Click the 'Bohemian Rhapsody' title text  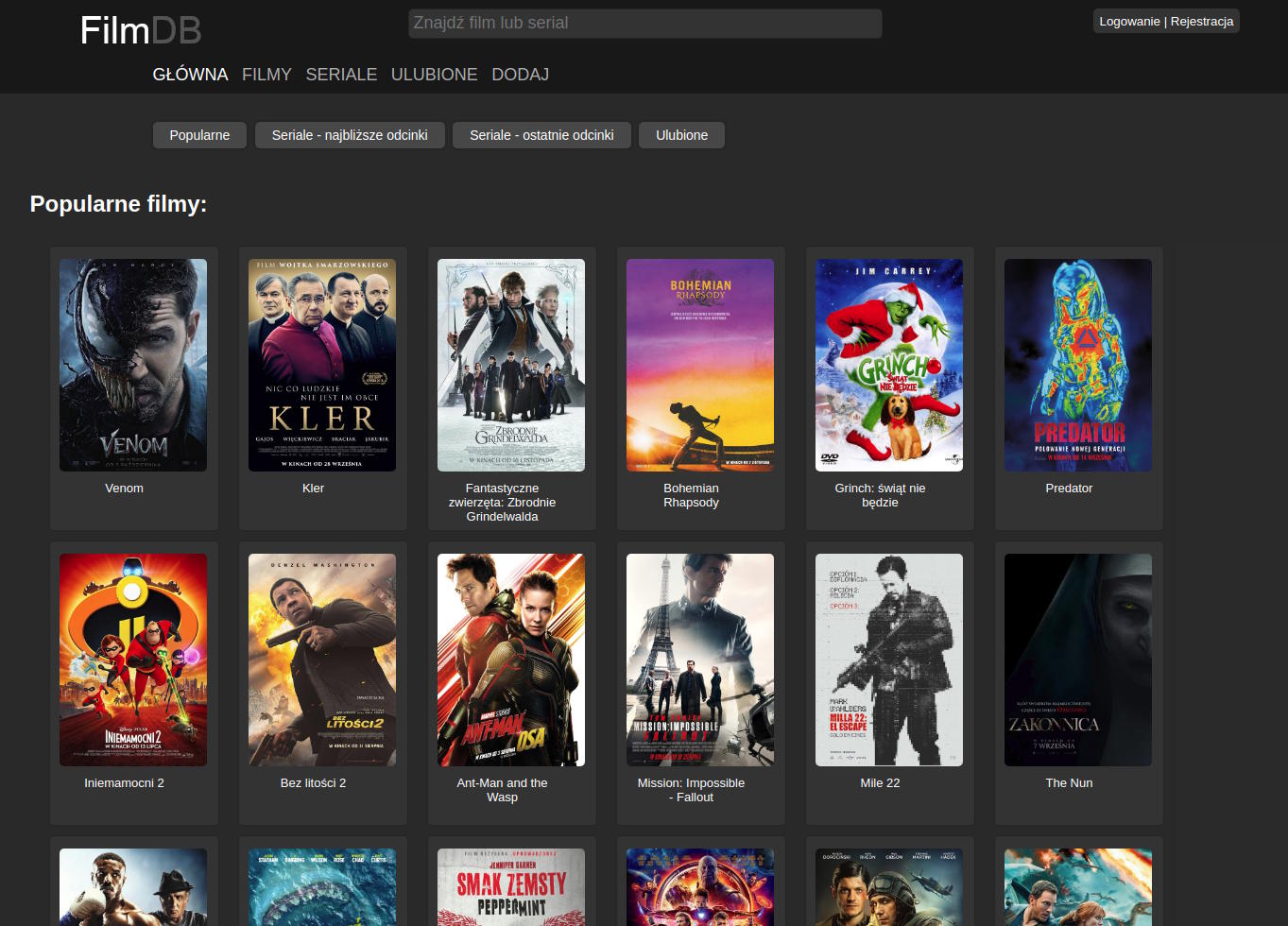[691, 495]
